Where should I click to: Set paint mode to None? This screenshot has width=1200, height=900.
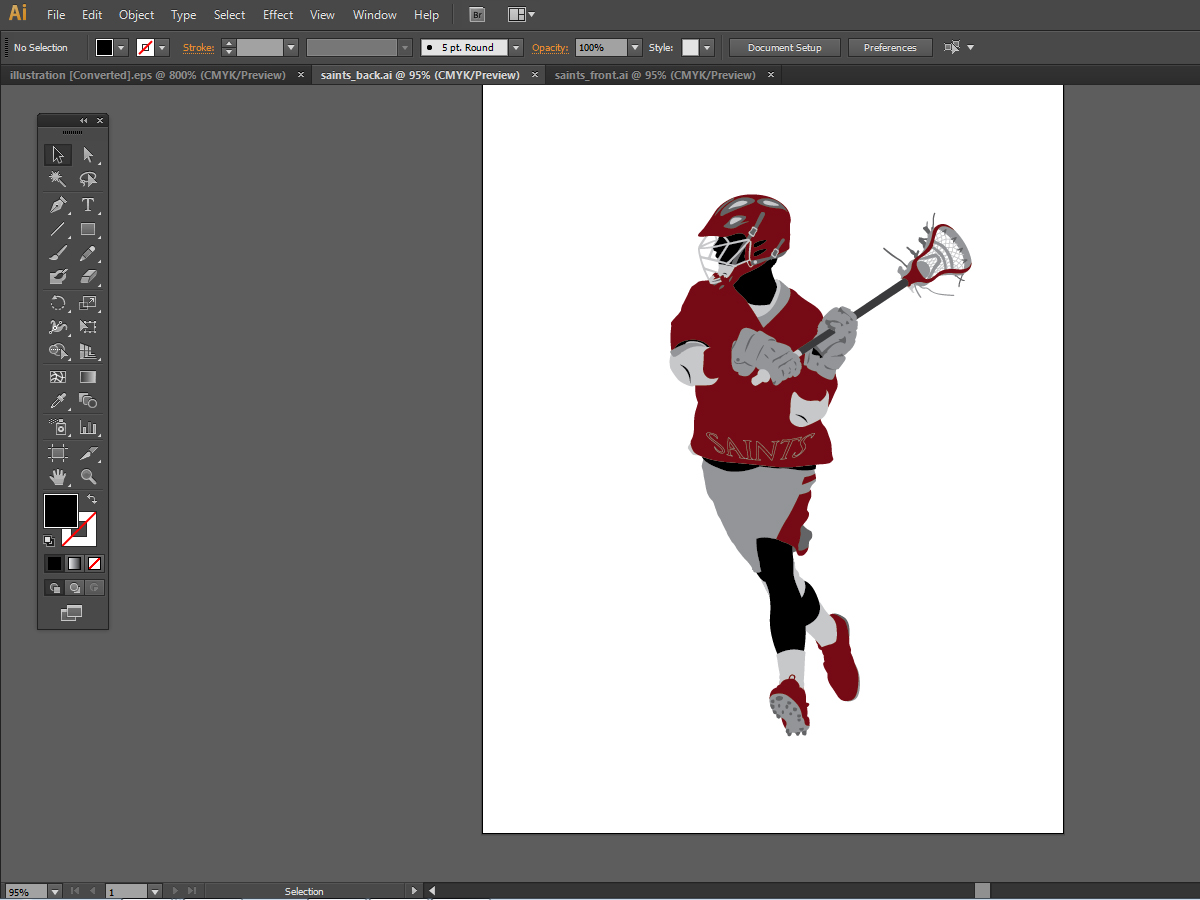94,563
